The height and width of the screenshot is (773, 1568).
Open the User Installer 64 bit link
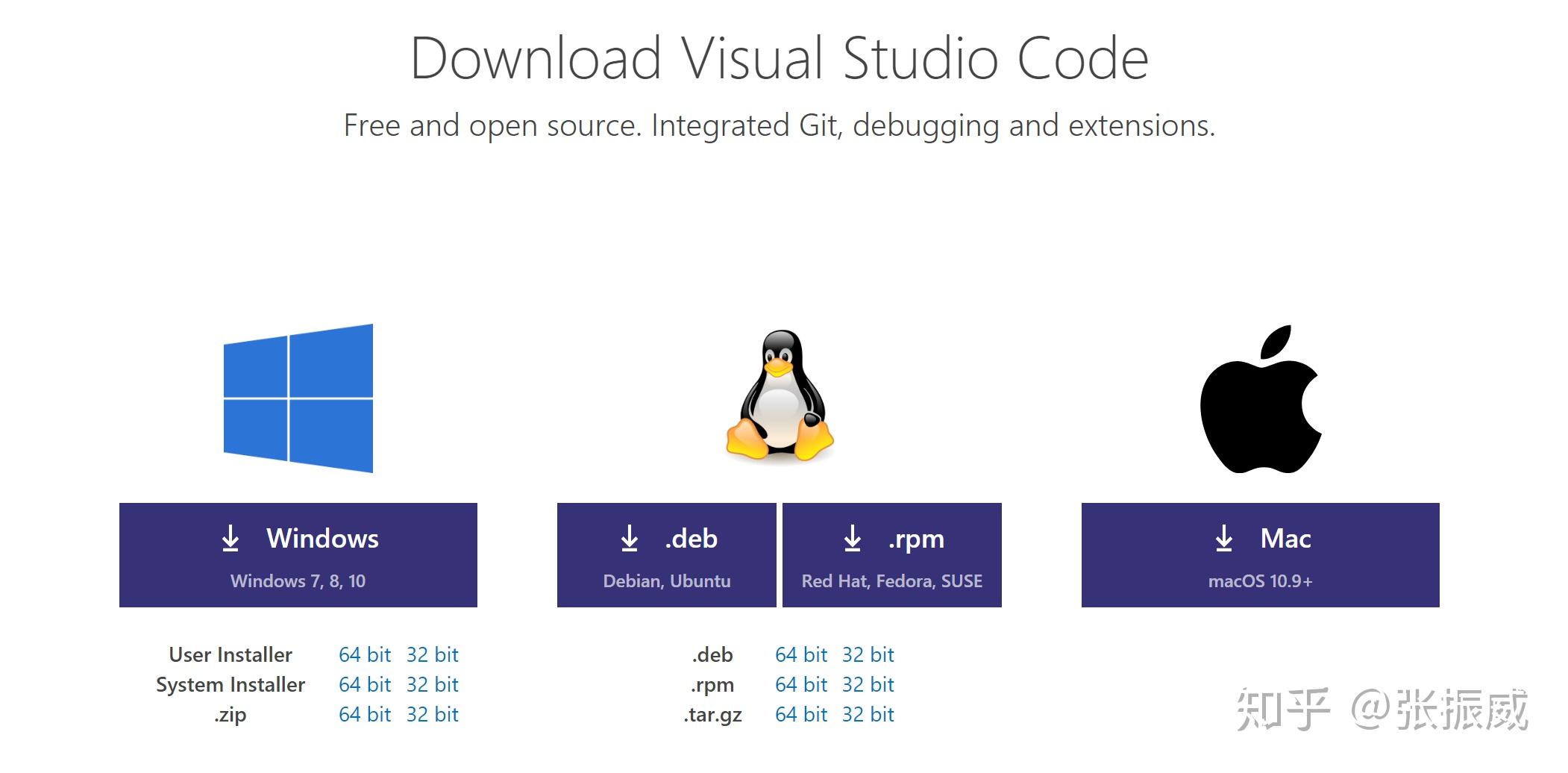[365, 655]
